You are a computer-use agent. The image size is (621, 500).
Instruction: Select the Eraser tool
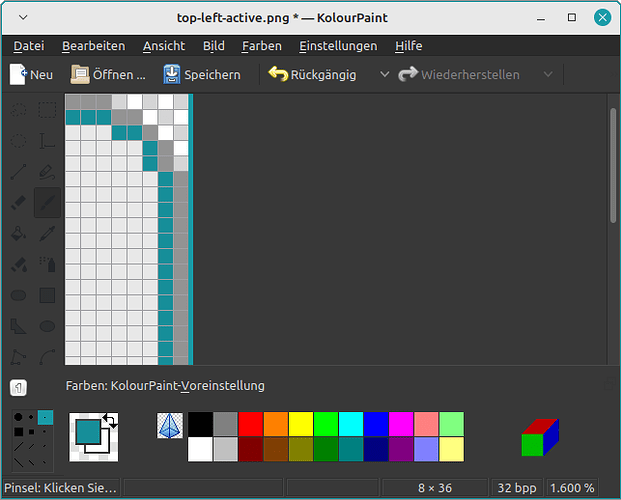[18, 202]
